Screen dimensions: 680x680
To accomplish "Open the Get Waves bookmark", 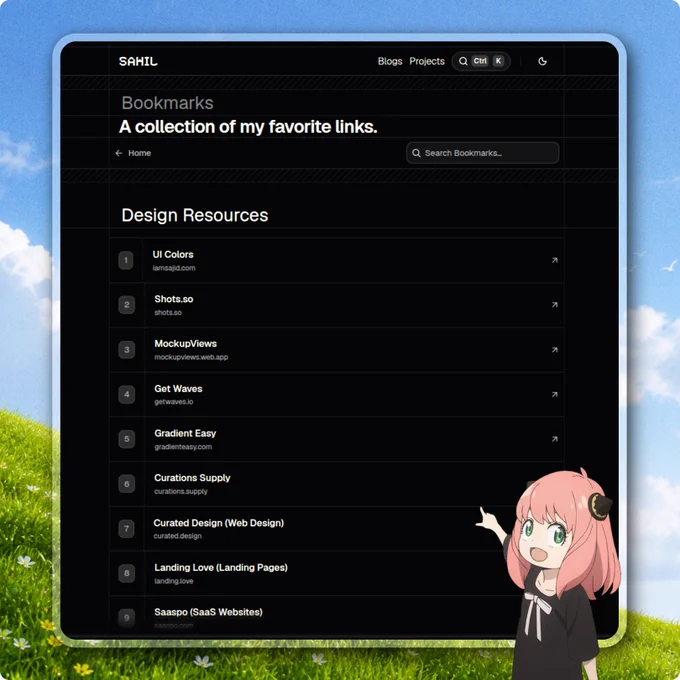I will coord(337,394).
